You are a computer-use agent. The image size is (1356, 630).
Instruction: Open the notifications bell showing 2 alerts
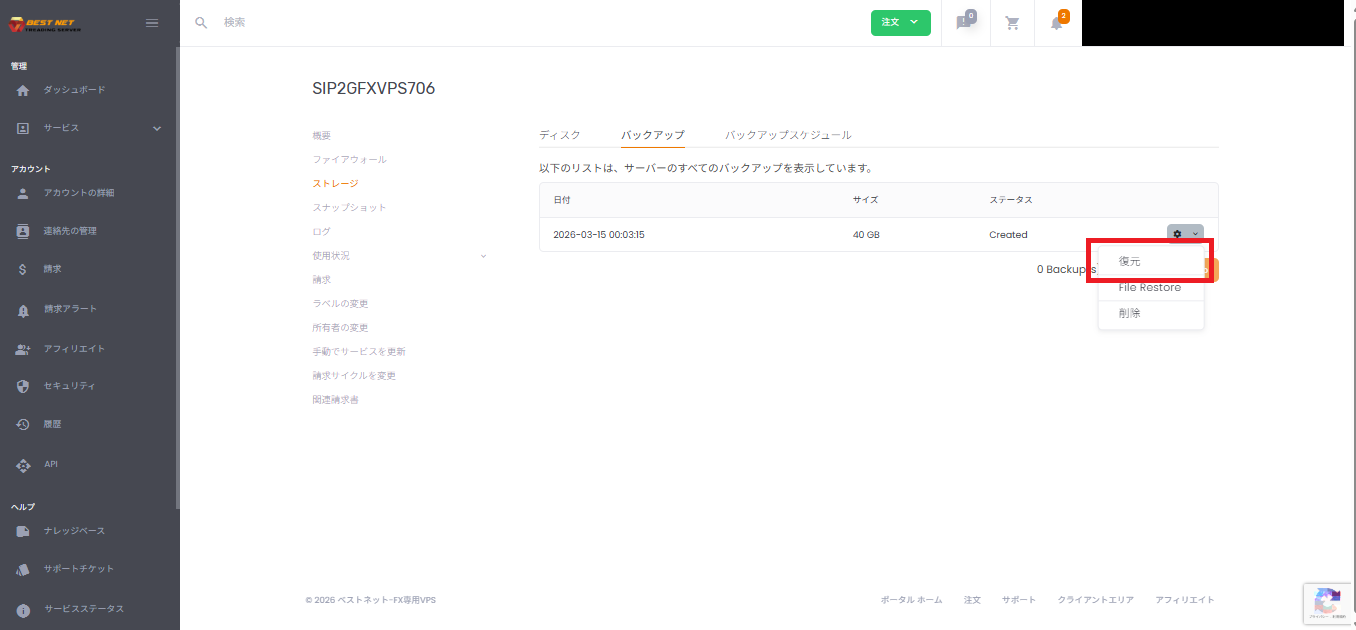(1056, 22)
